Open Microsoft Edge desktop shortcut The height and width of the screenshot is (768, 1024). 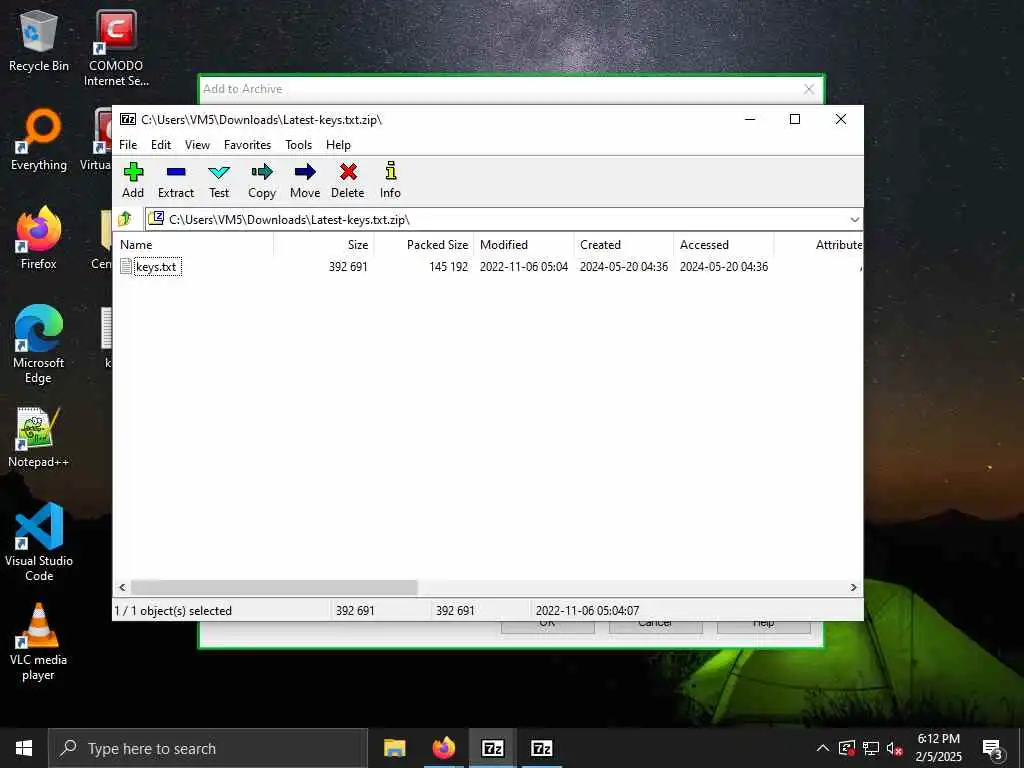coord(39,344)
